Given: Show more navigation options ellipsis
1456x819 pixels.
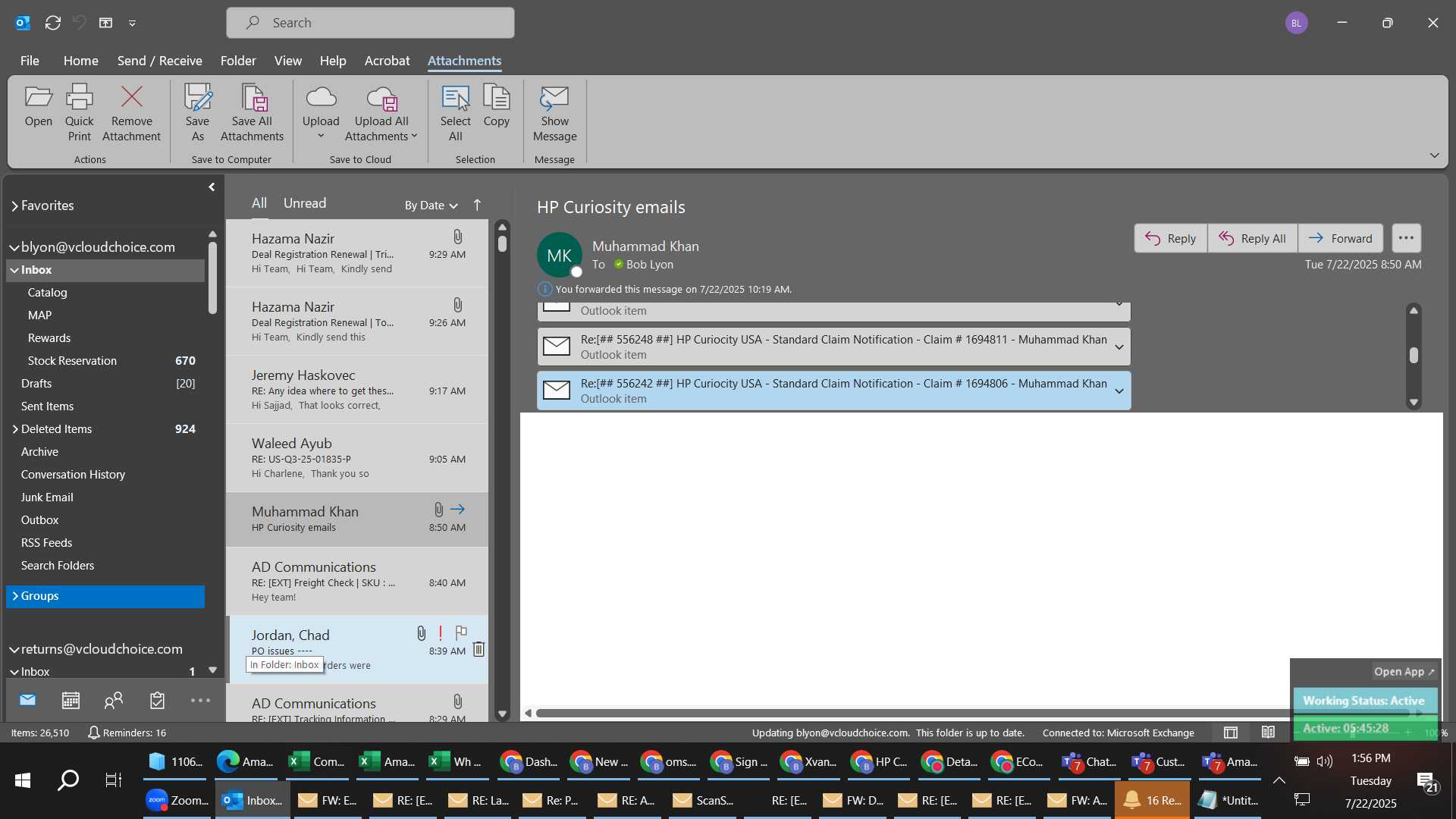Looking at the screenshot, I should (200, 700).
